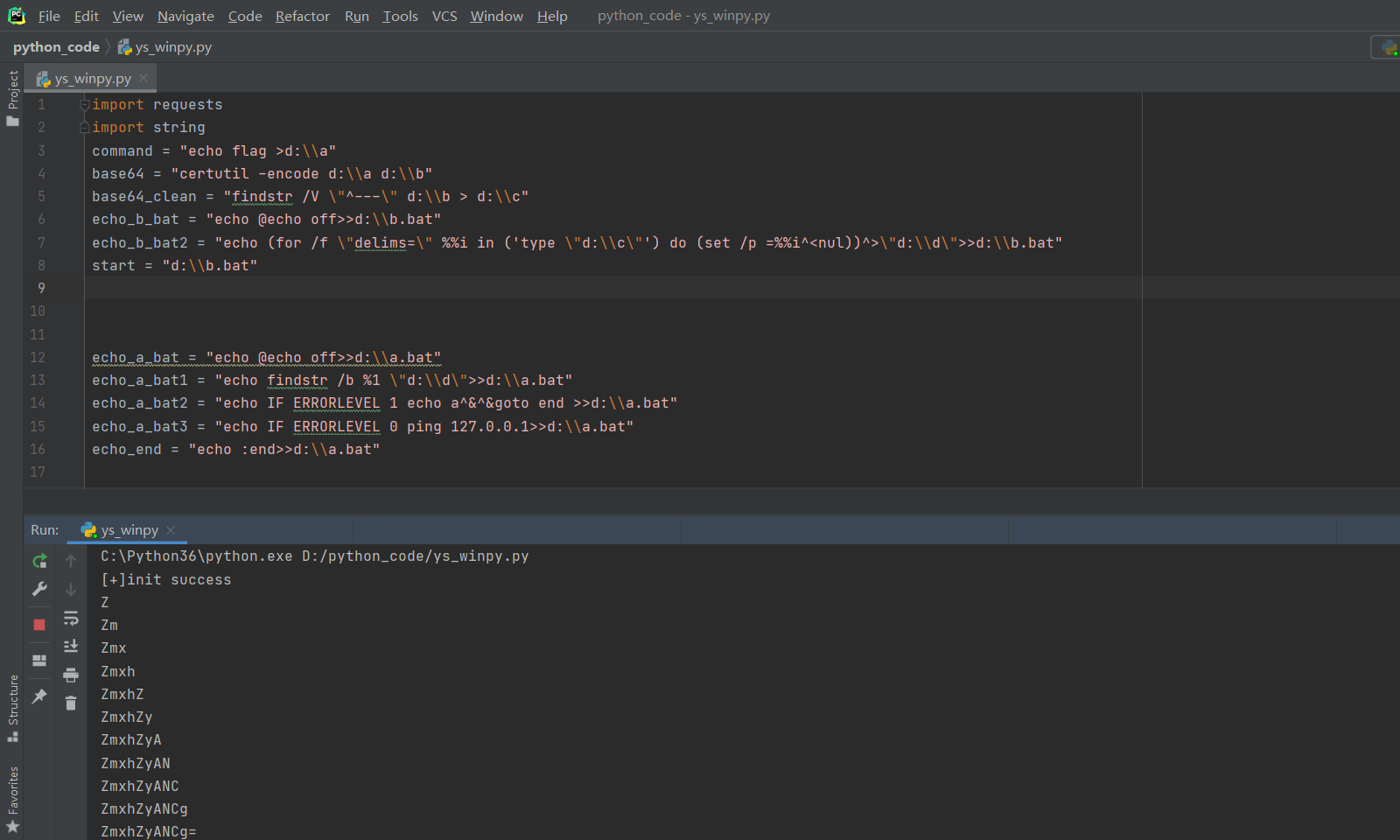Open the File menu
This screenshot has height=840, width=1400.
[x=49, y=16]
